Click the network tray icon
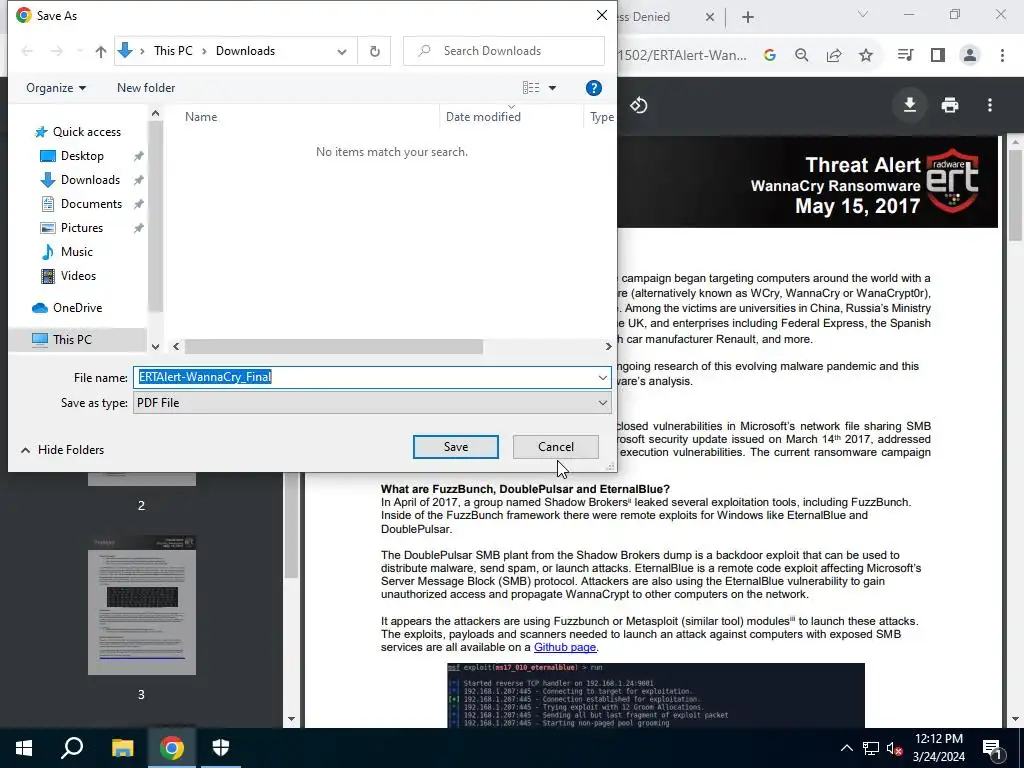Screen dimensions: 1024x768 click(x=871, y=748)
